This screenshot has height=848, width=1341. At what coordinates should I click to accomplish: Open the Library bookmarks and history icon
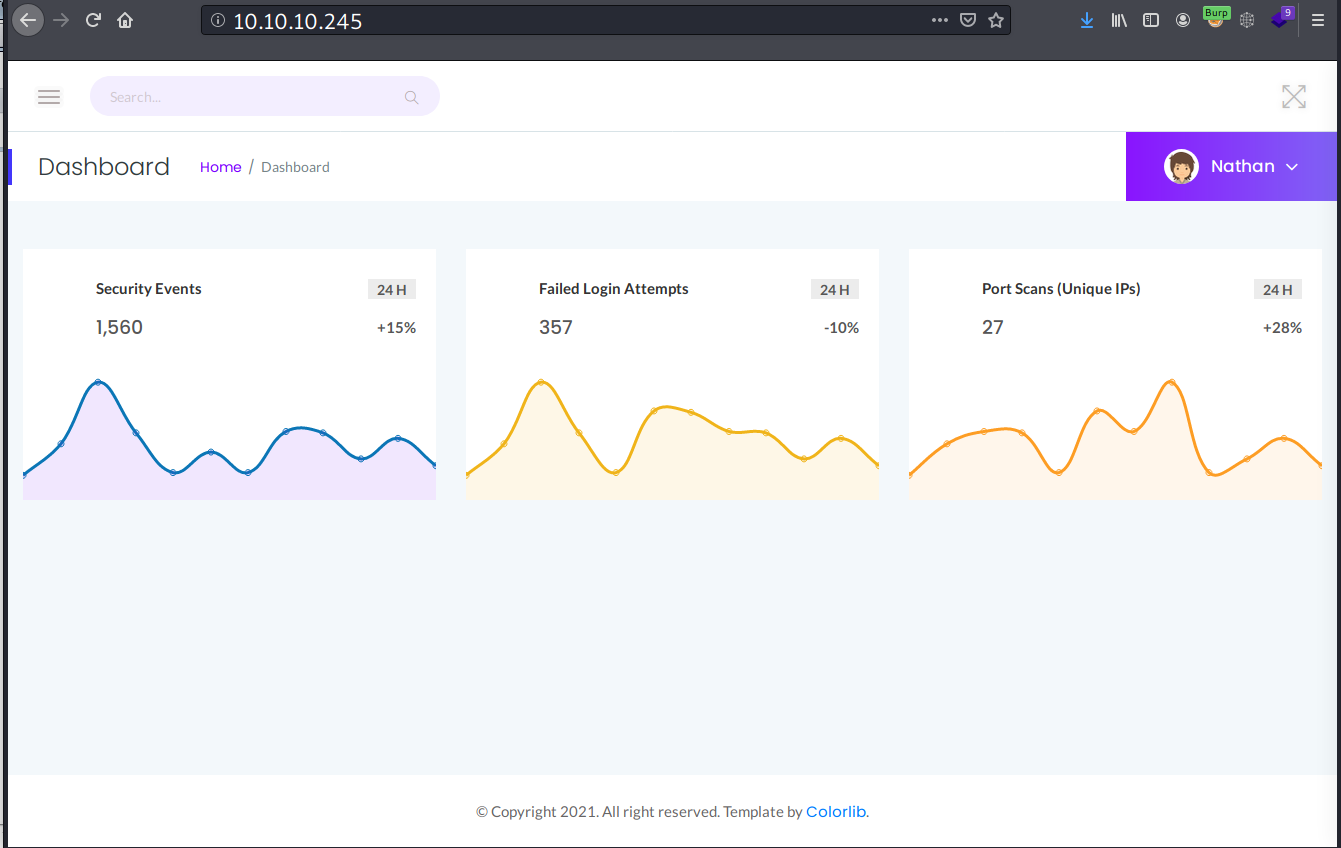(x=1119, y=20)
